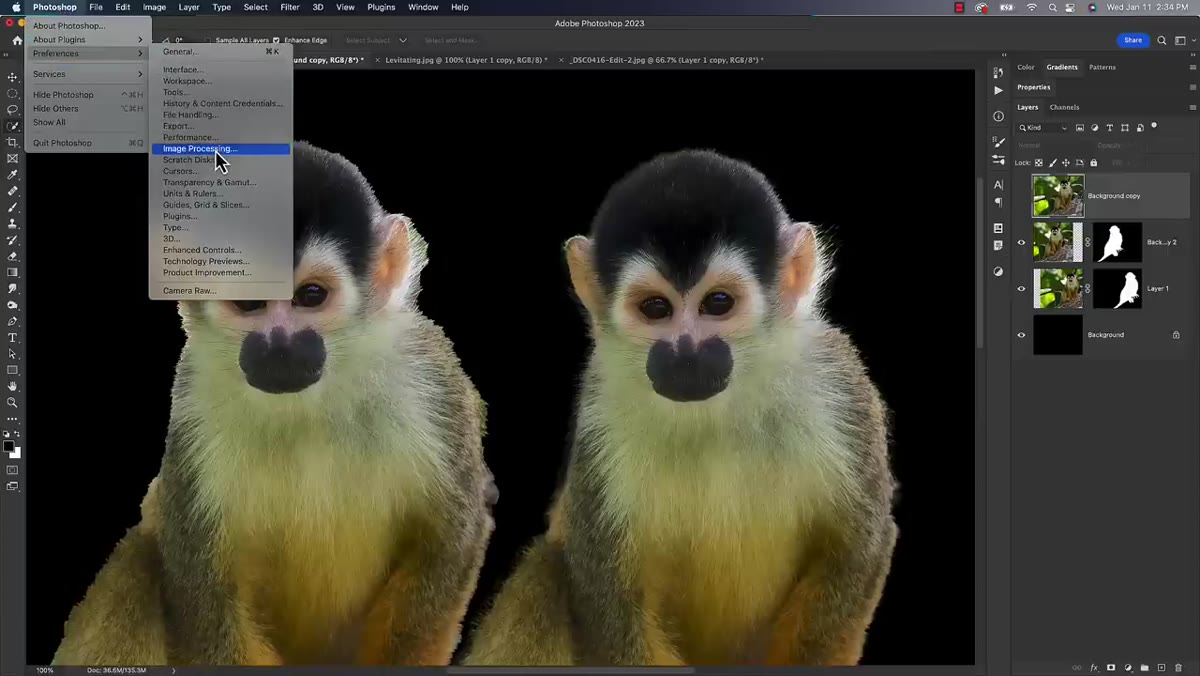The width and height of the screenshot is (1200, 676).
Task: Toggle visibility of Background copy layer
Action: pyautogui.click(x=1021, y=196)
